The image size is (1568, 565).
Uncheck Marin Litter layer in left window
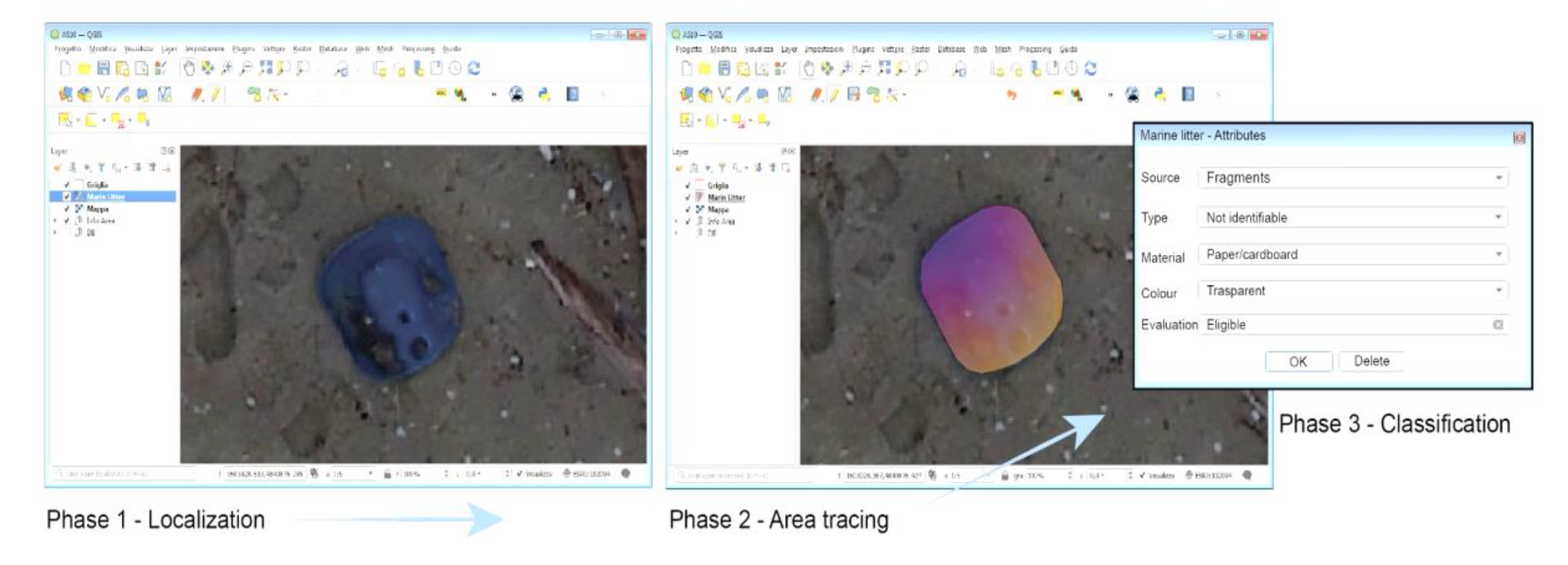[67, 197]
